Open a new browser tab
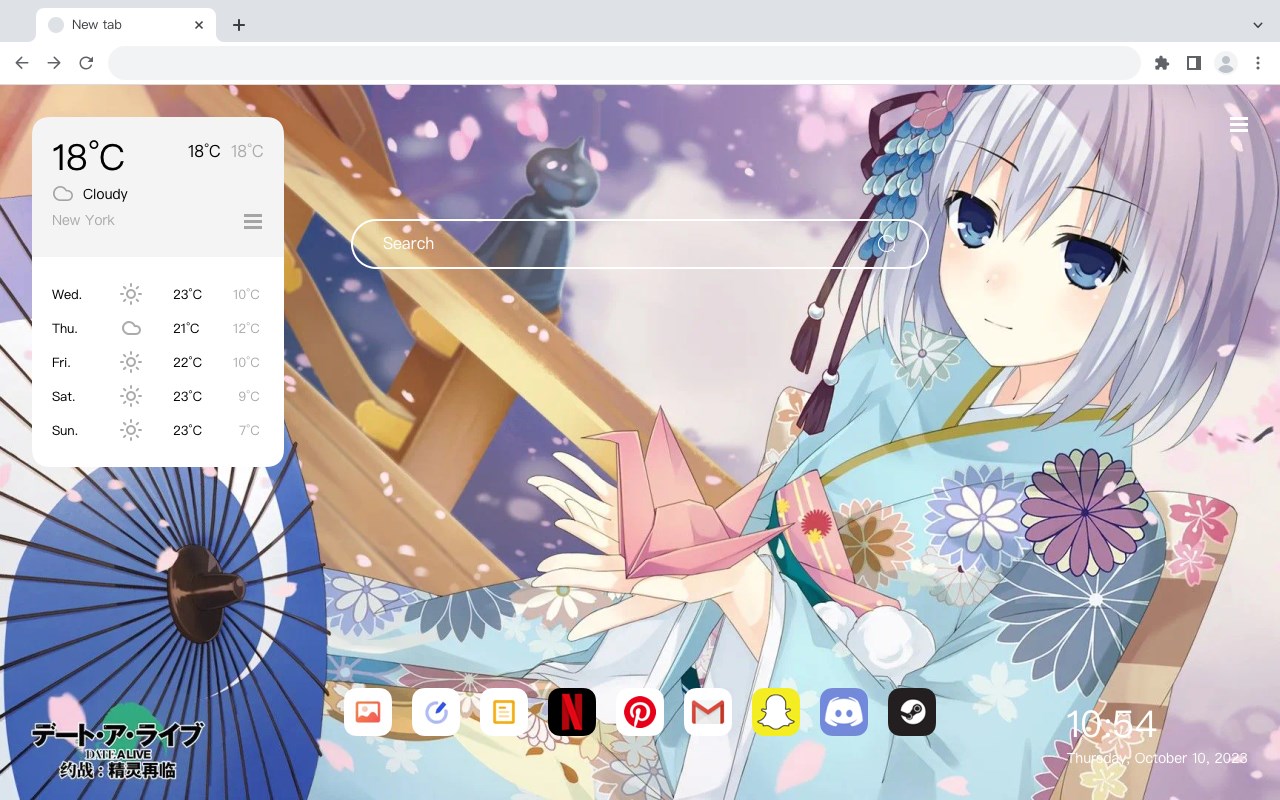Image resolution: width=1280 pixels, height=800 pixels. (238, 25)
